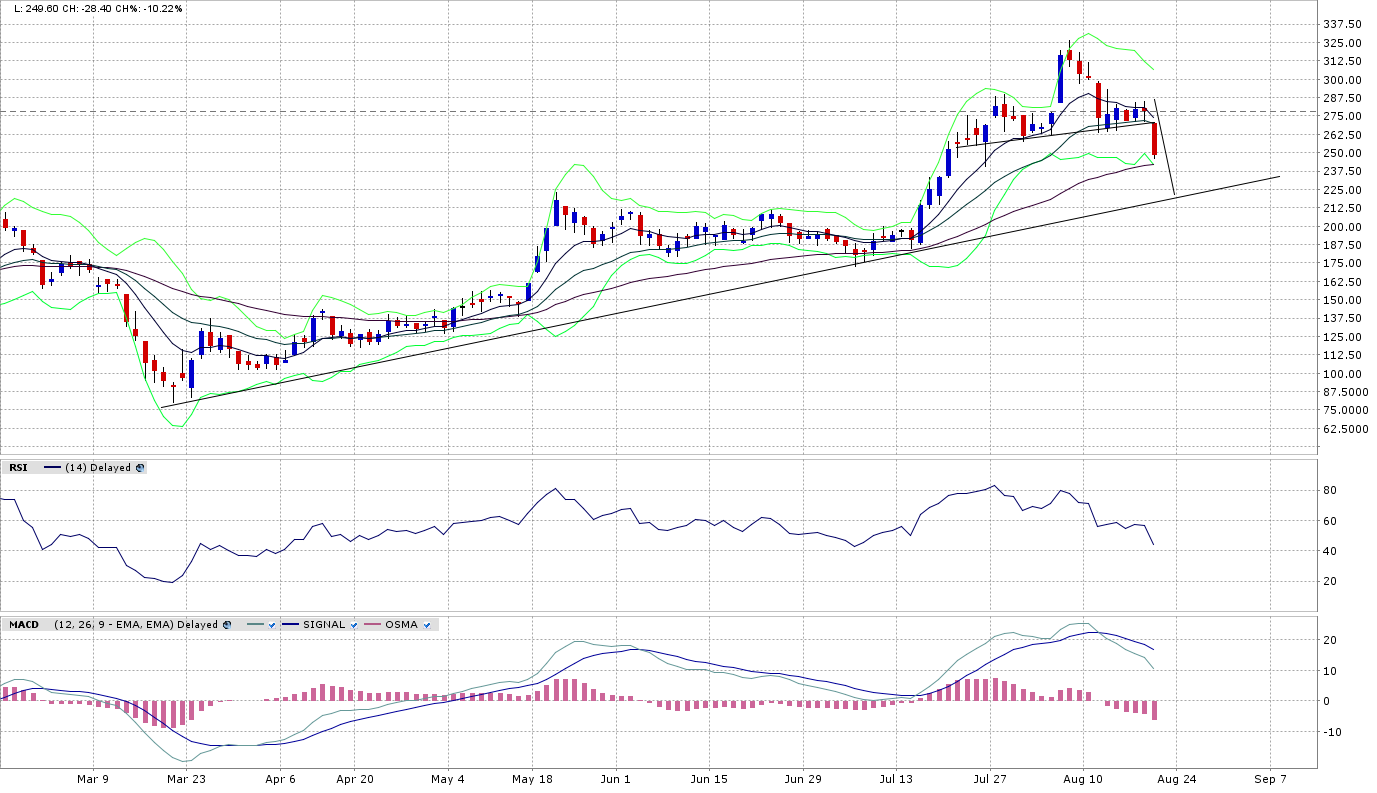Disable the OSMA histogram checkbox

(427, 625)
